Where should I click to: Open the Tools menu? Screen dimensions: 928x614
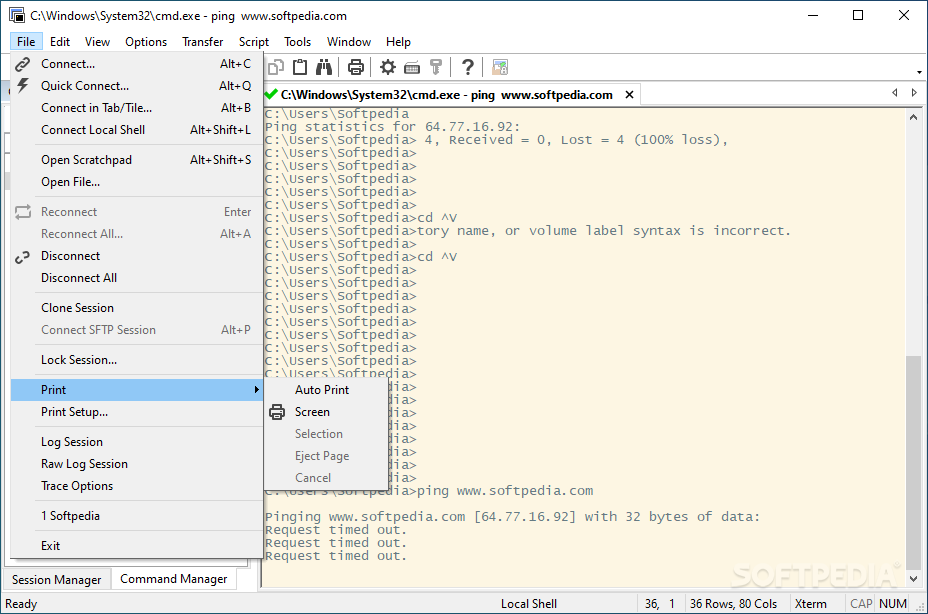(x=297, y=41)
